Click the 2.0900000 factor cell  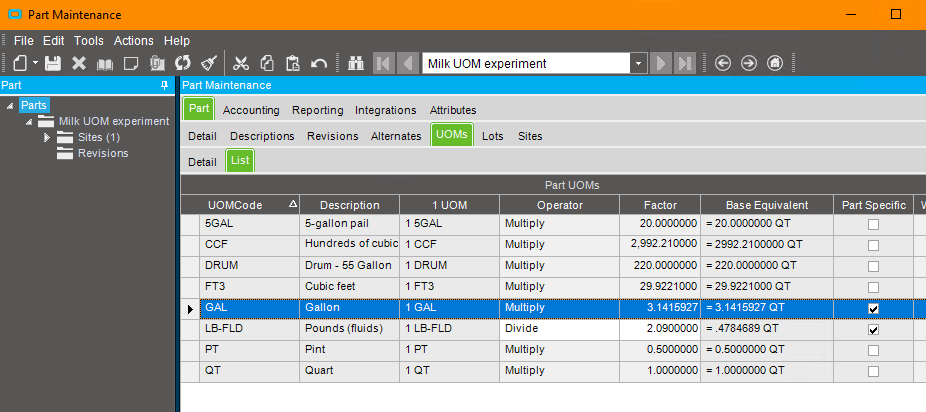pos(660,329)
